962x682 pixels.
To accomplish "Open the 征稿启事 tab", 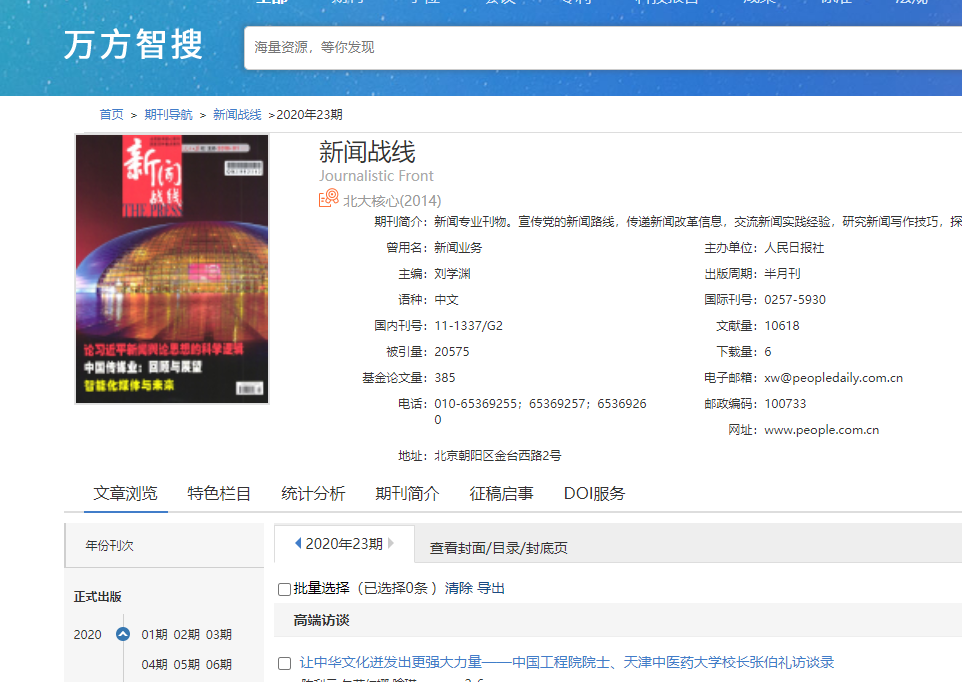I will click(x=501, y=493).
